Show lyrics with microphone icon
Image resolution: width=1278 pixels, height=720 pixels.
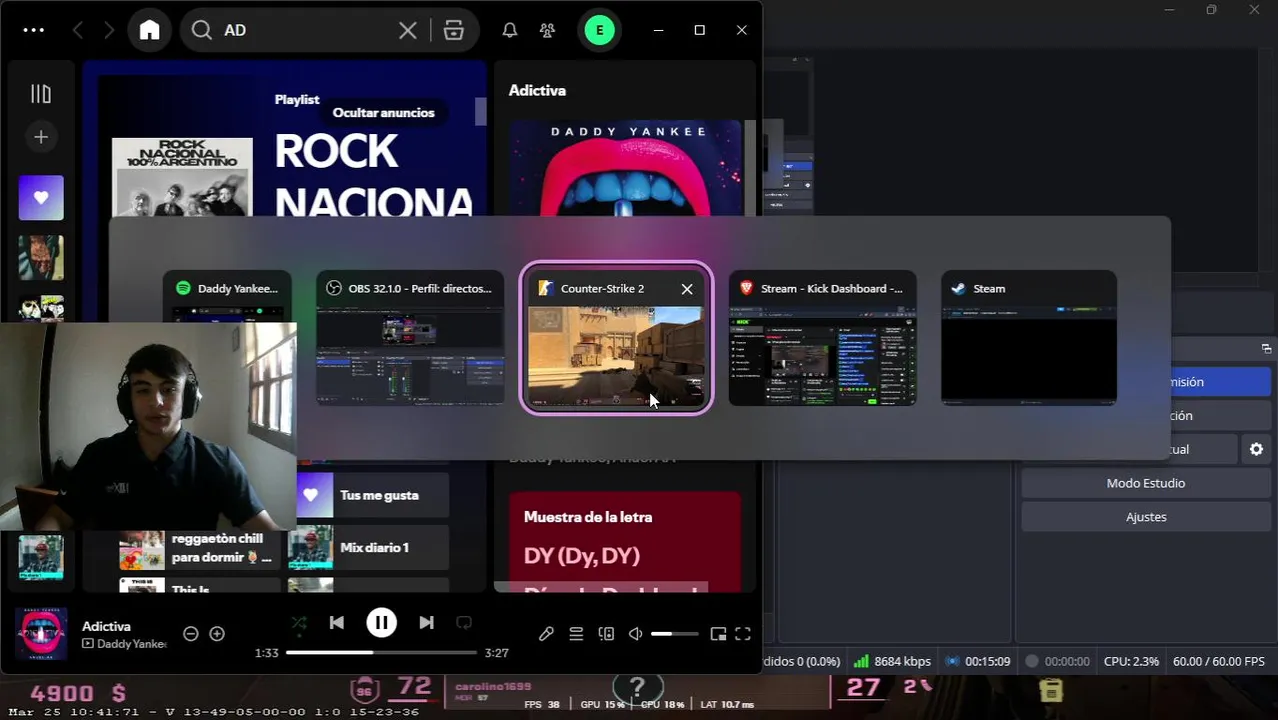[546, 634]
